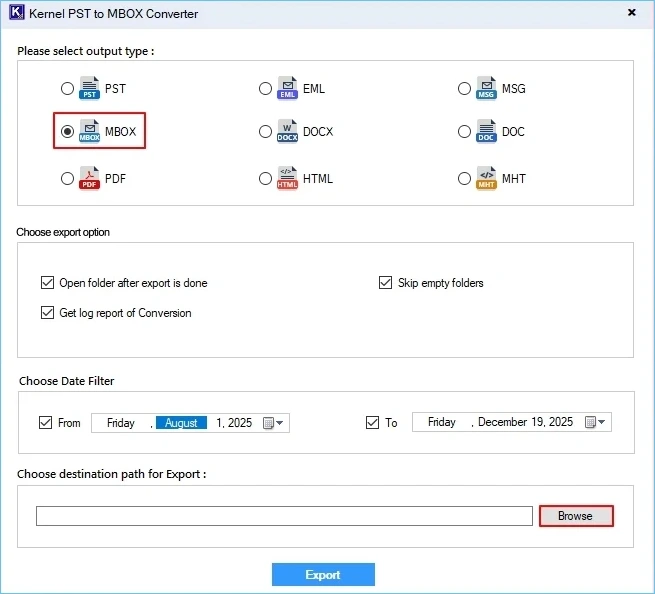The image size is (655, 594).
Task: Uncheck Skip empty folders option
Action: pos(385,283)
